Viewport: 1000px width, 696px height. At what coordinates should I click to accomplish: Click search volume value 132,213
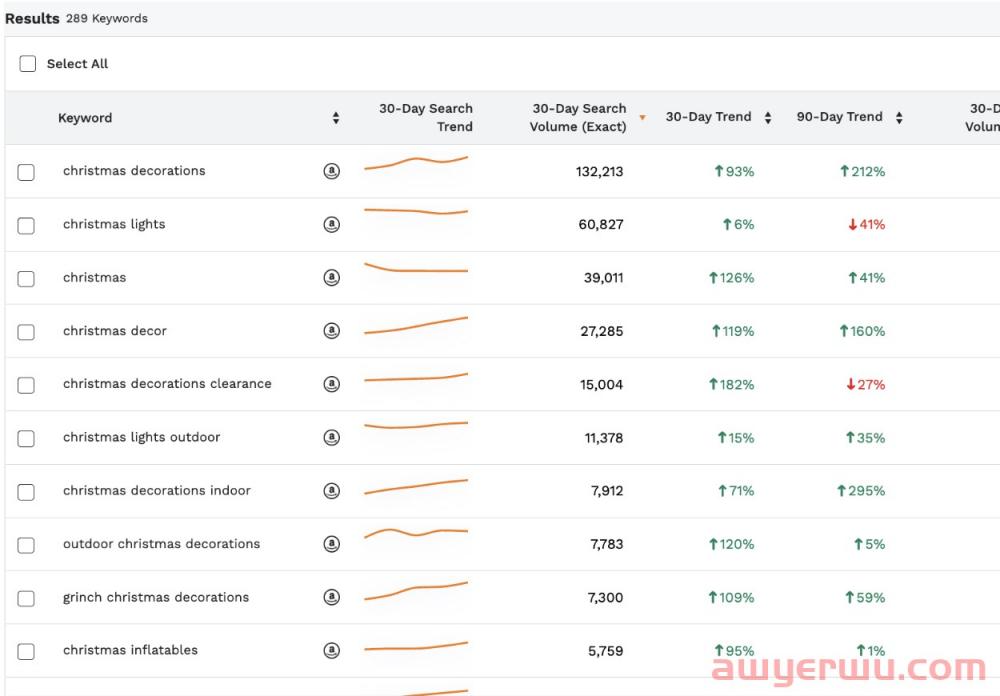(599, 172)
